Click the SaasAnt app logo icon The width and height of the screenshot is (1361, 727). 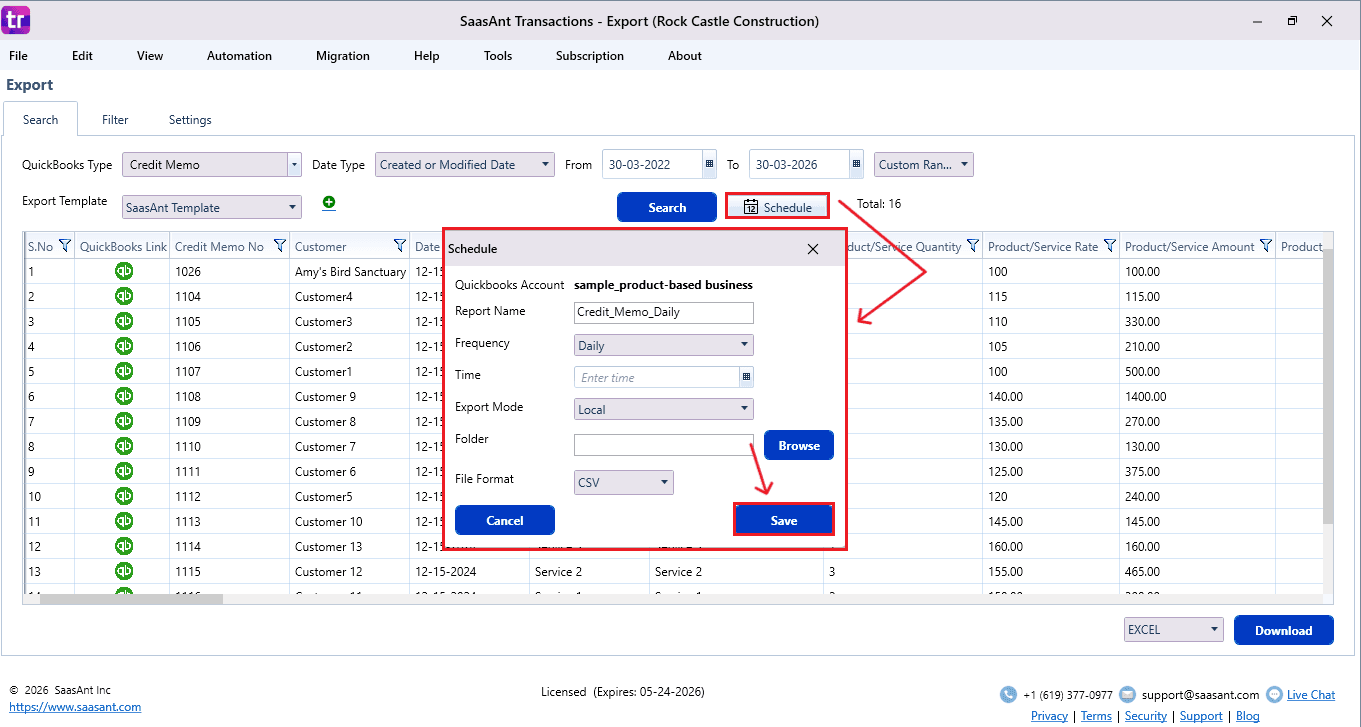pos(17,19)
